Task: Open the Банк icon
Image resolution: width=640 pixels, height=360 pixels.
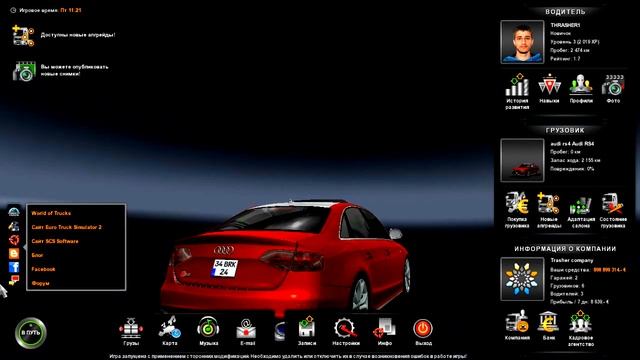Action: click(x=549, y=322)
